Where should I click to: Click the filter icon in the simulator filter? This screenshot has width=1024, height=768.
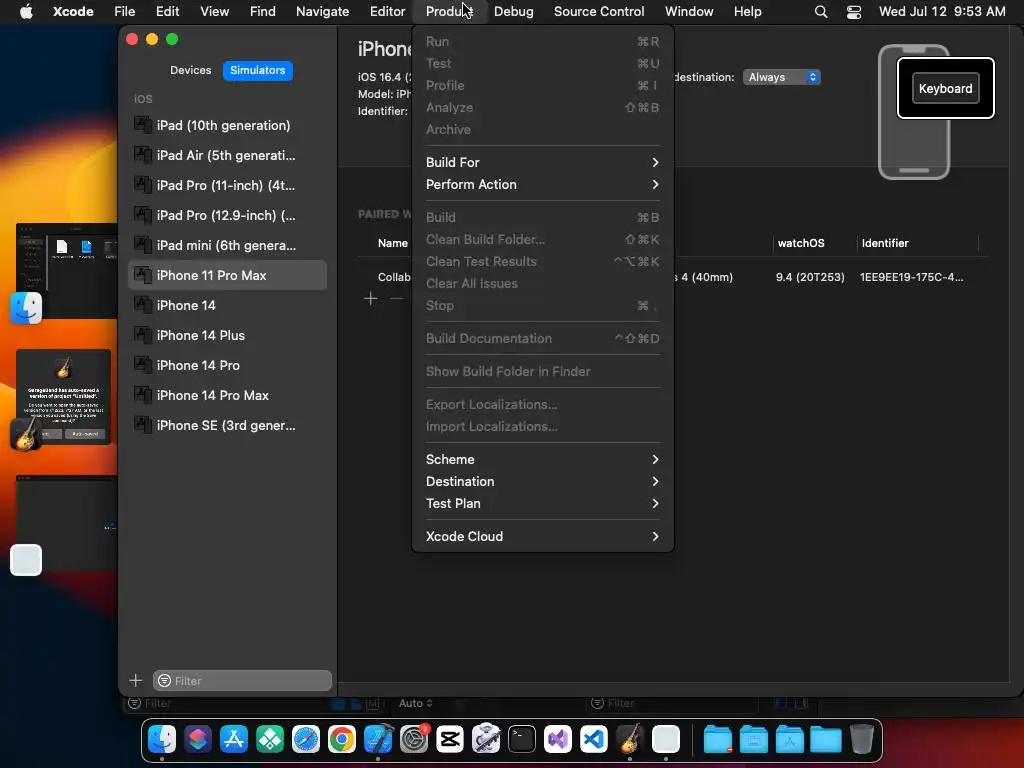165,680
